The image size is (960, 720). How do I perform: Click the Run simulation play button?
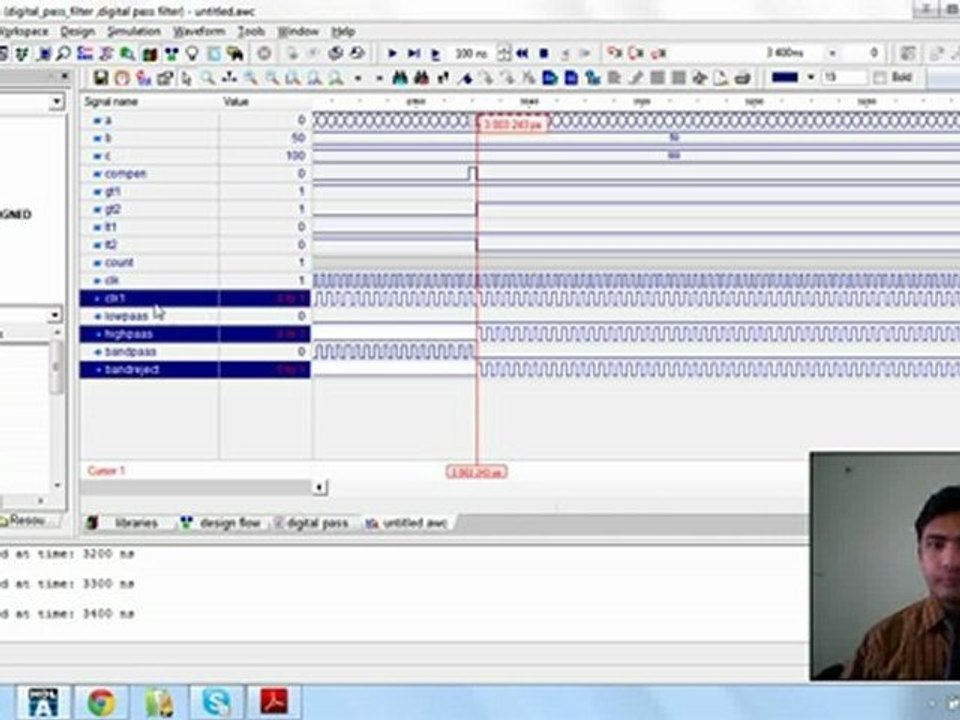[392, 54]
